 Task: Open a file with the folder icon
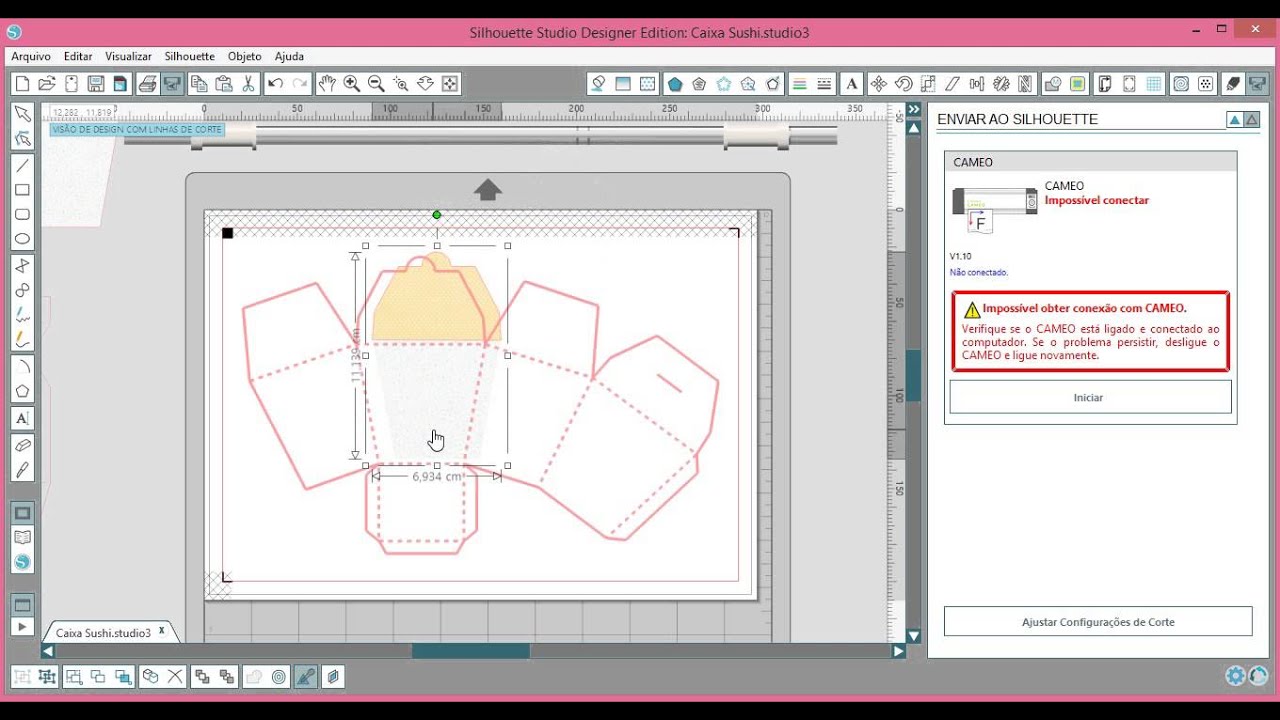pyautogui.click(x=47, y=84)
